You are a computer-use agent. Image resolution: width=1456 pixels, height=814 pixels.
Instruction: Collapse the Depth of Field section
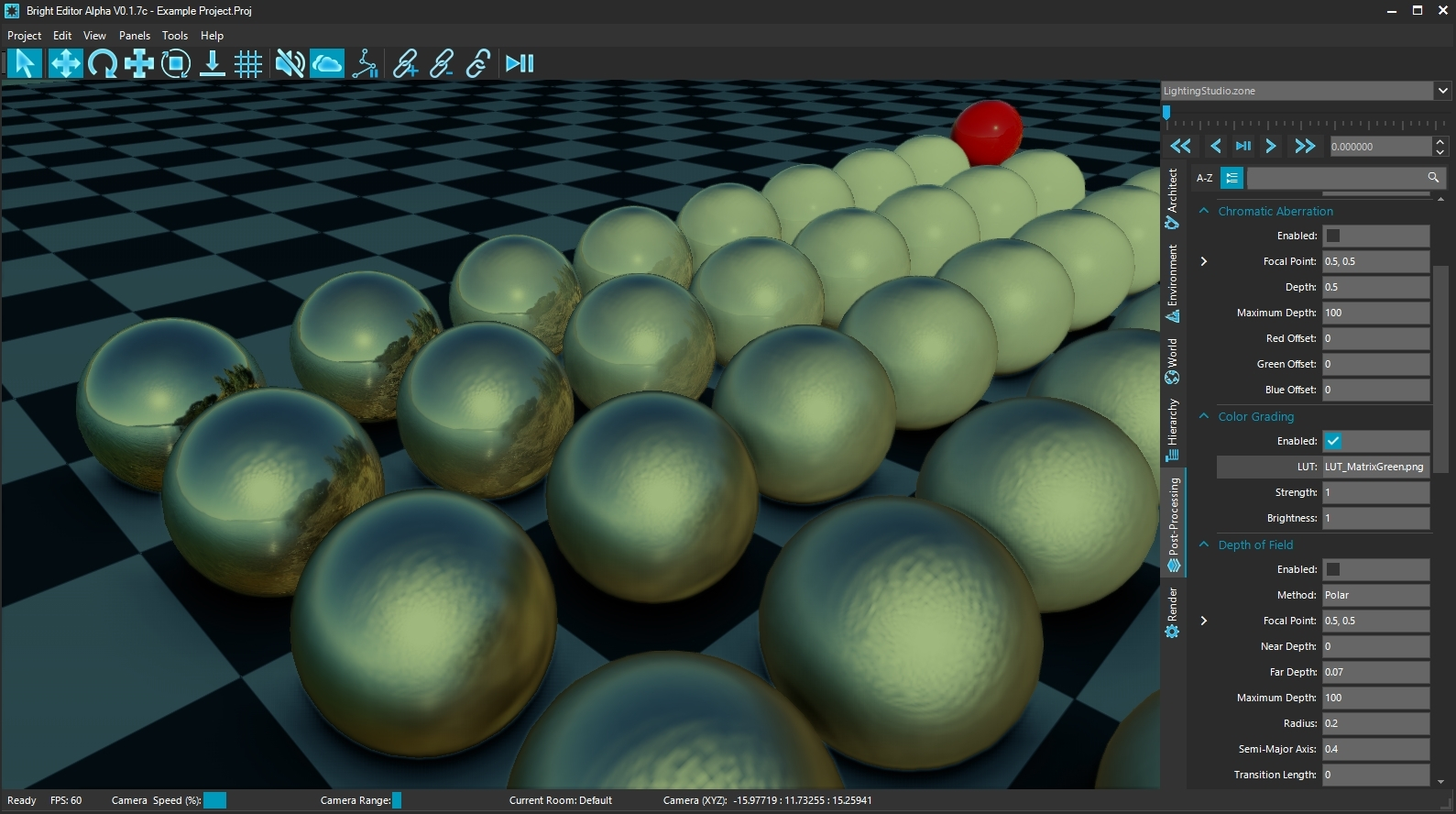coord(1204,544)
